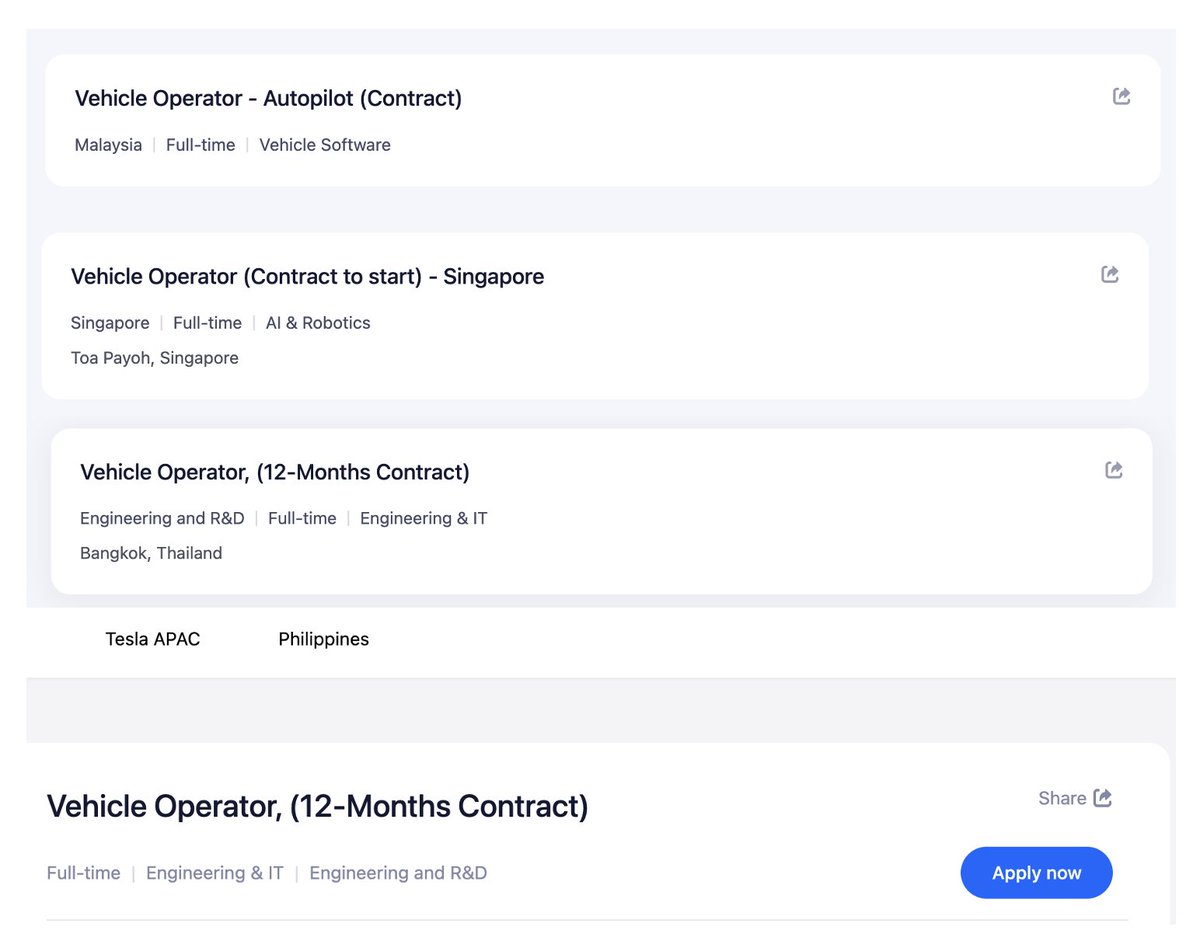Image resolution: width=1200 pixels, height=934 pixels.
Task: Share the Vehicle Operator - Autopilot (Contract) job
Action: [x=1121, y=96]
